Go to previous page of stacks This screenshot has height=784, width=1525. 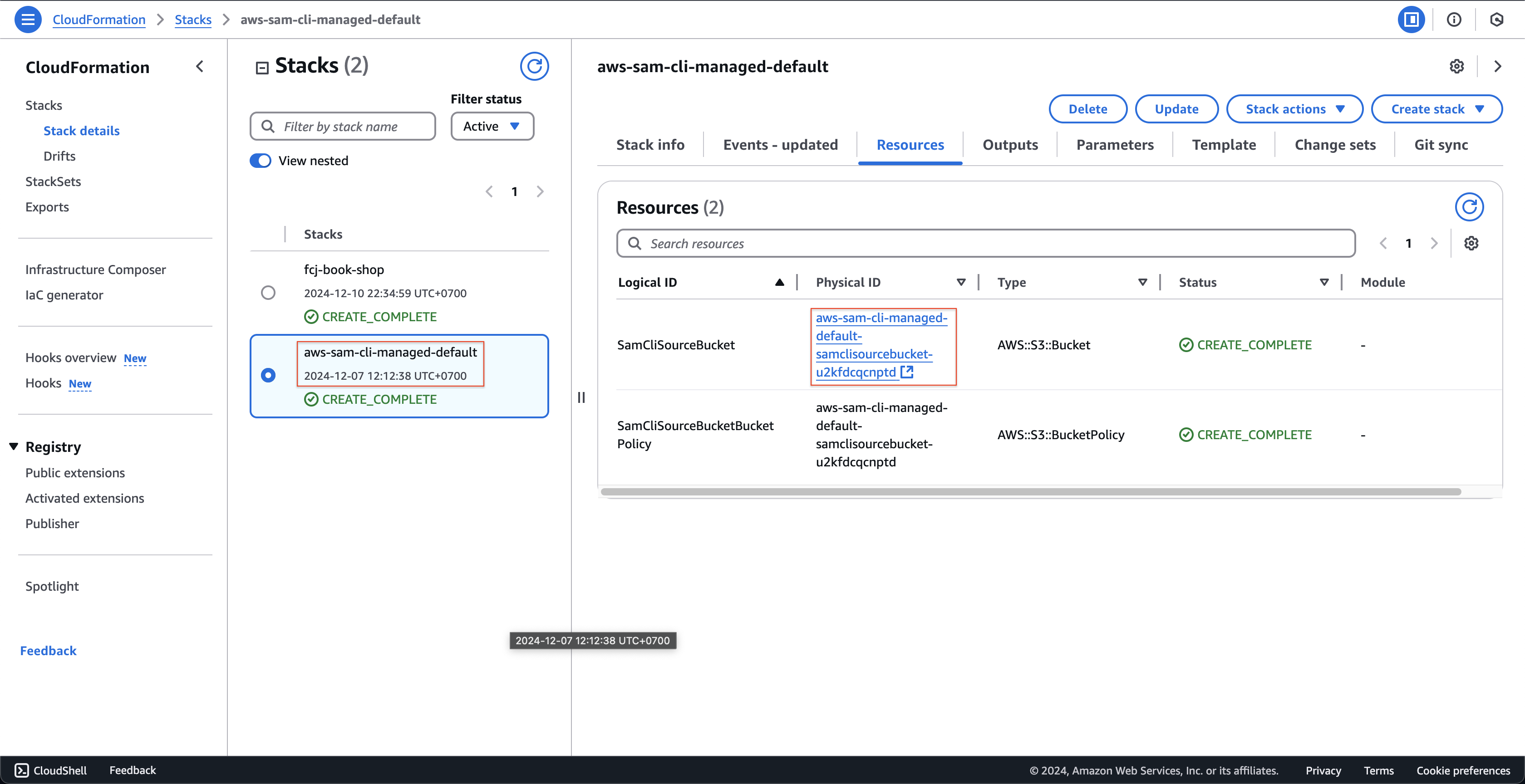489,192
